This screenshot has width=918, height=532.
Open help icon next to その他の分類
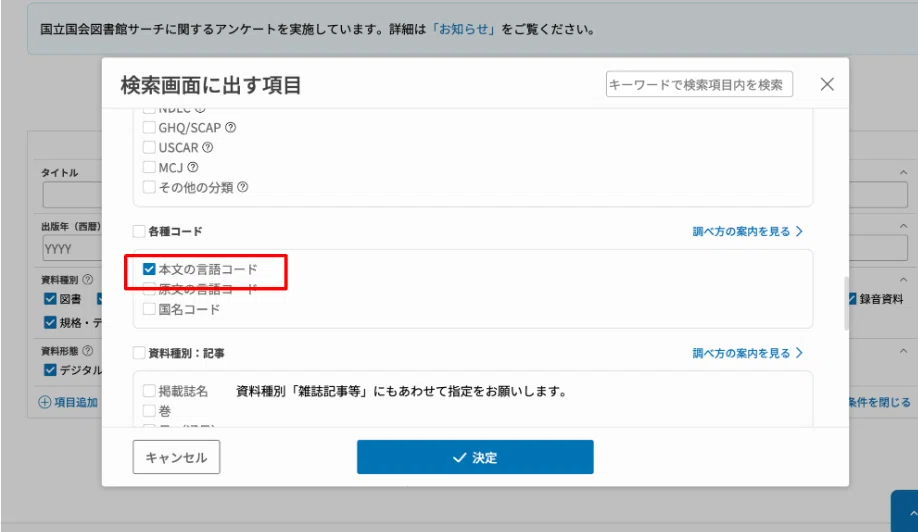coord(243,187)
